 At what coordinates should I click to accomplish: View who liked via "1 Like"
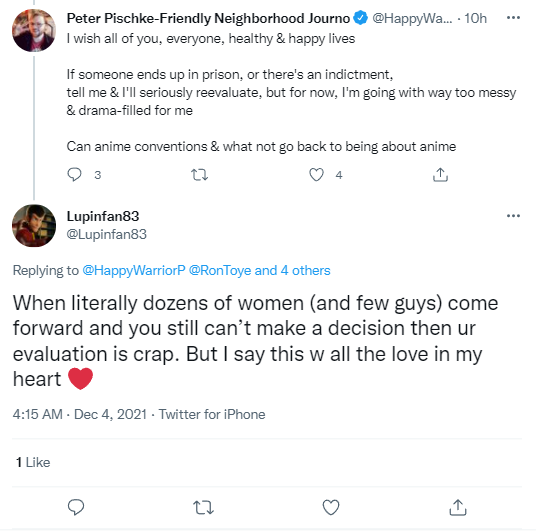(x=33, y=462)
